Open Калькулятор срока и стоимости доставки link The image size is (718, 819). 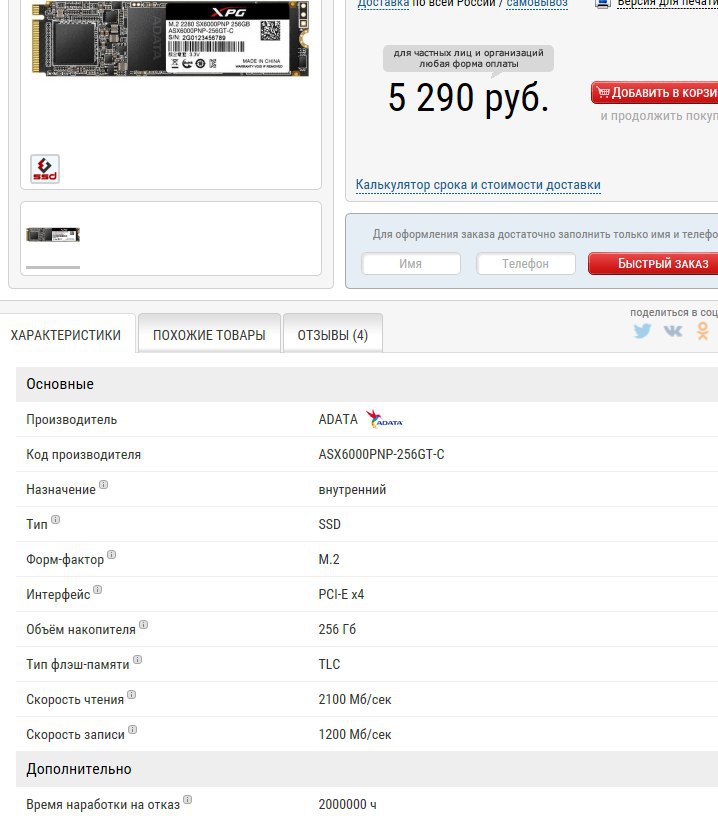(478, 185)
